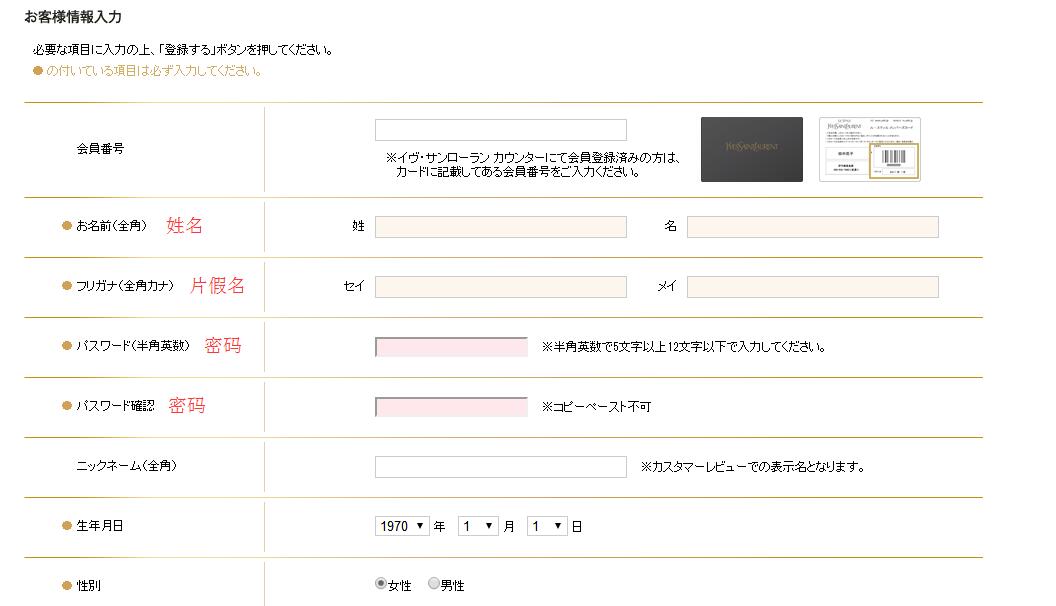The image size is (1056, 606).
Task: Click the white member's card barcode image
Action: click(x=869, y=149)
